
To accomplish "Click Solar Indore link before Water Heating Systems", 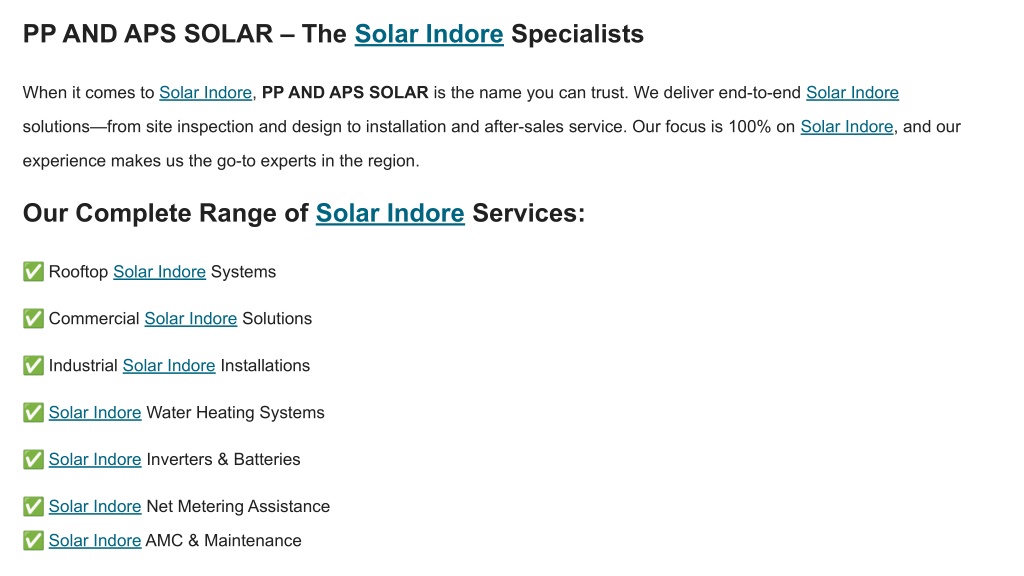I will click(x=95, y=413).
